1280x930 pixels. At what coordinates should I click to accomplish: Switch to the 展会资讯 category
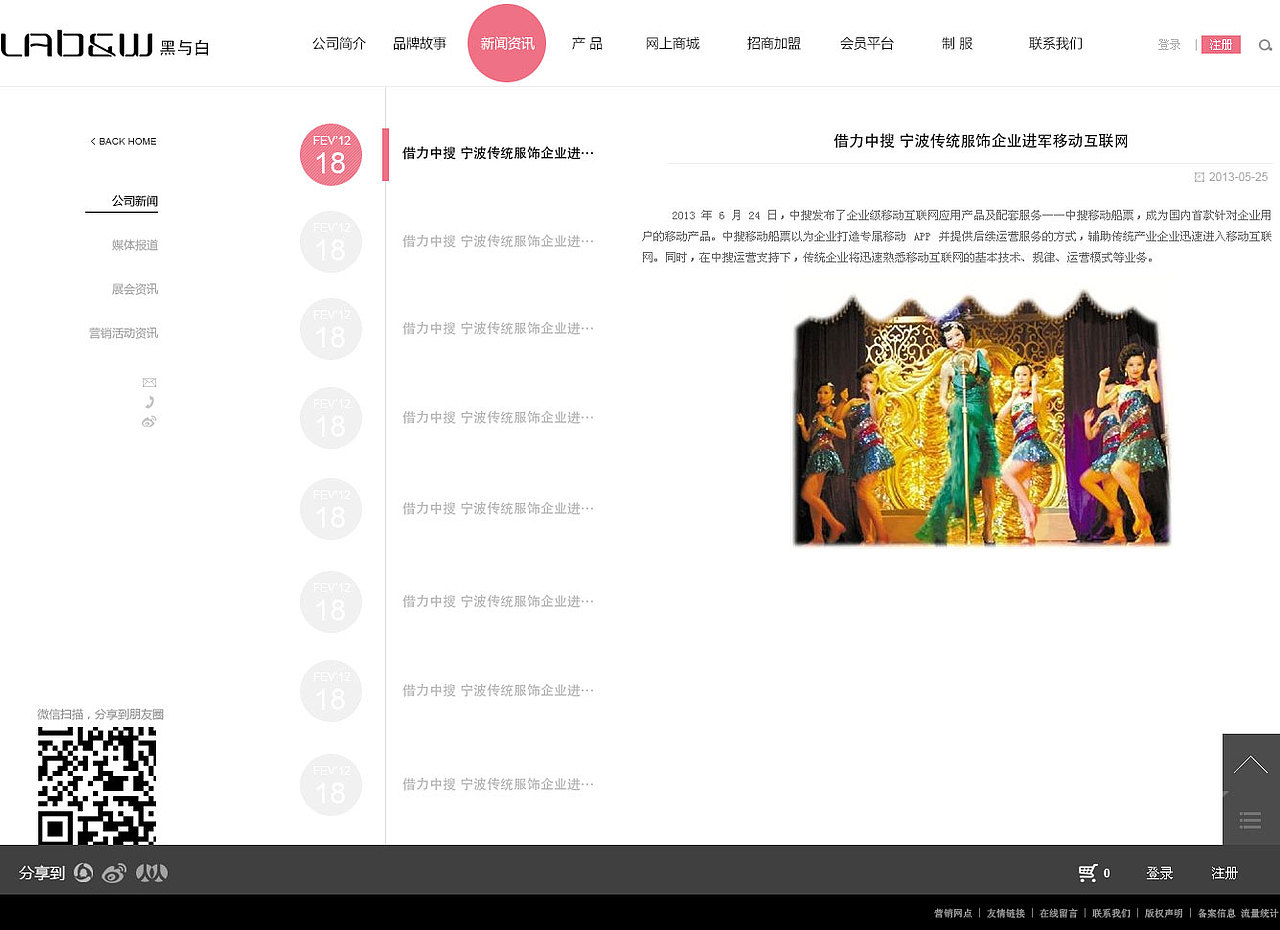135,289
